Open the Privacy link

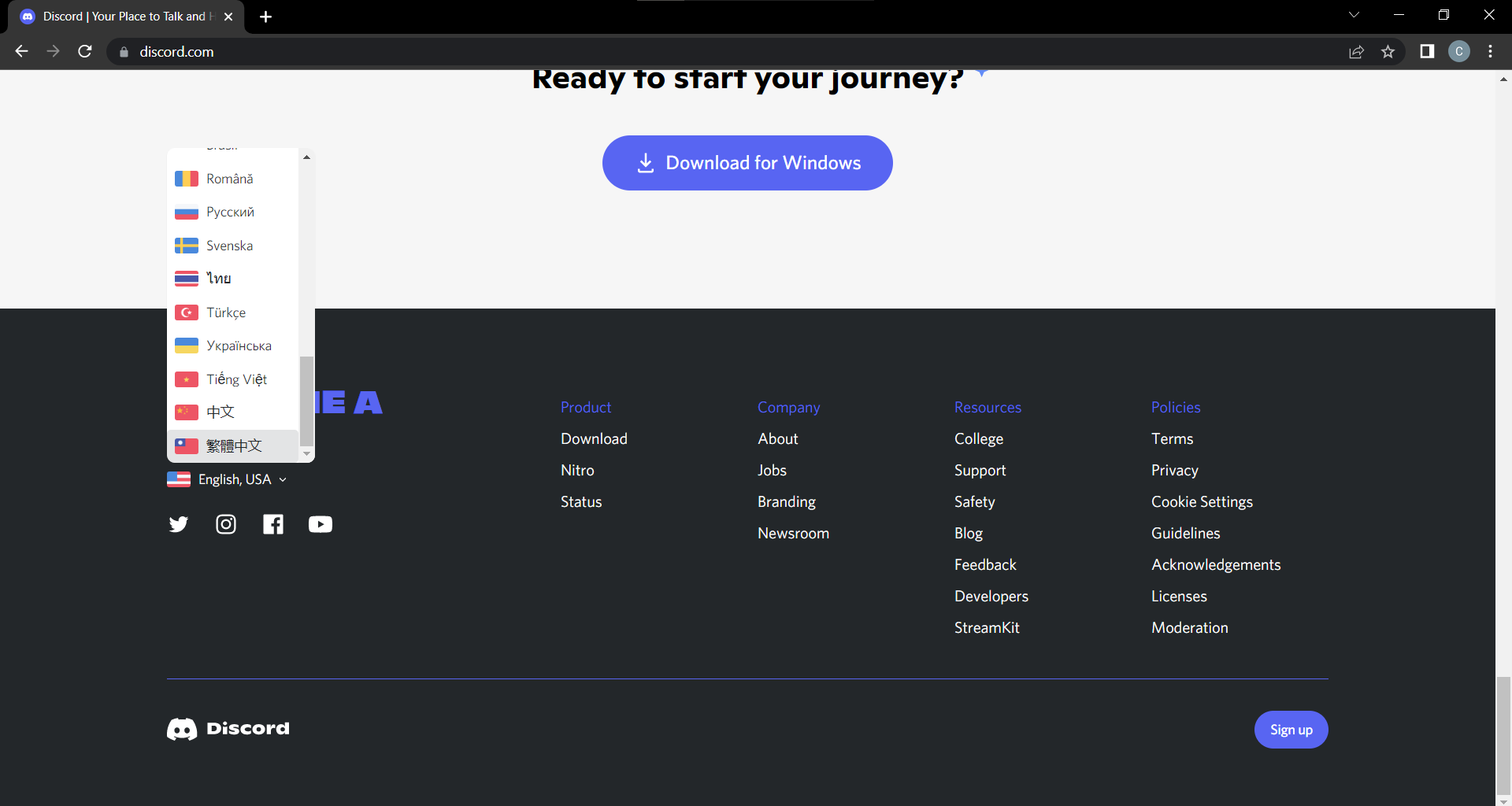click(1175, 470)
